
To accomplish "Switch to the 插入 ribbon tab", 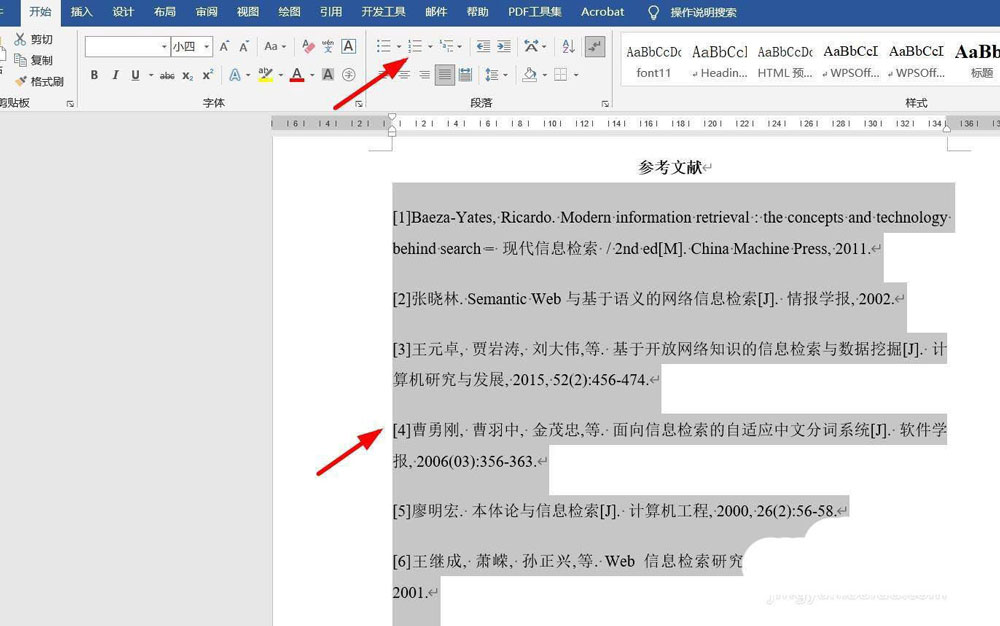I will (81, 12).
